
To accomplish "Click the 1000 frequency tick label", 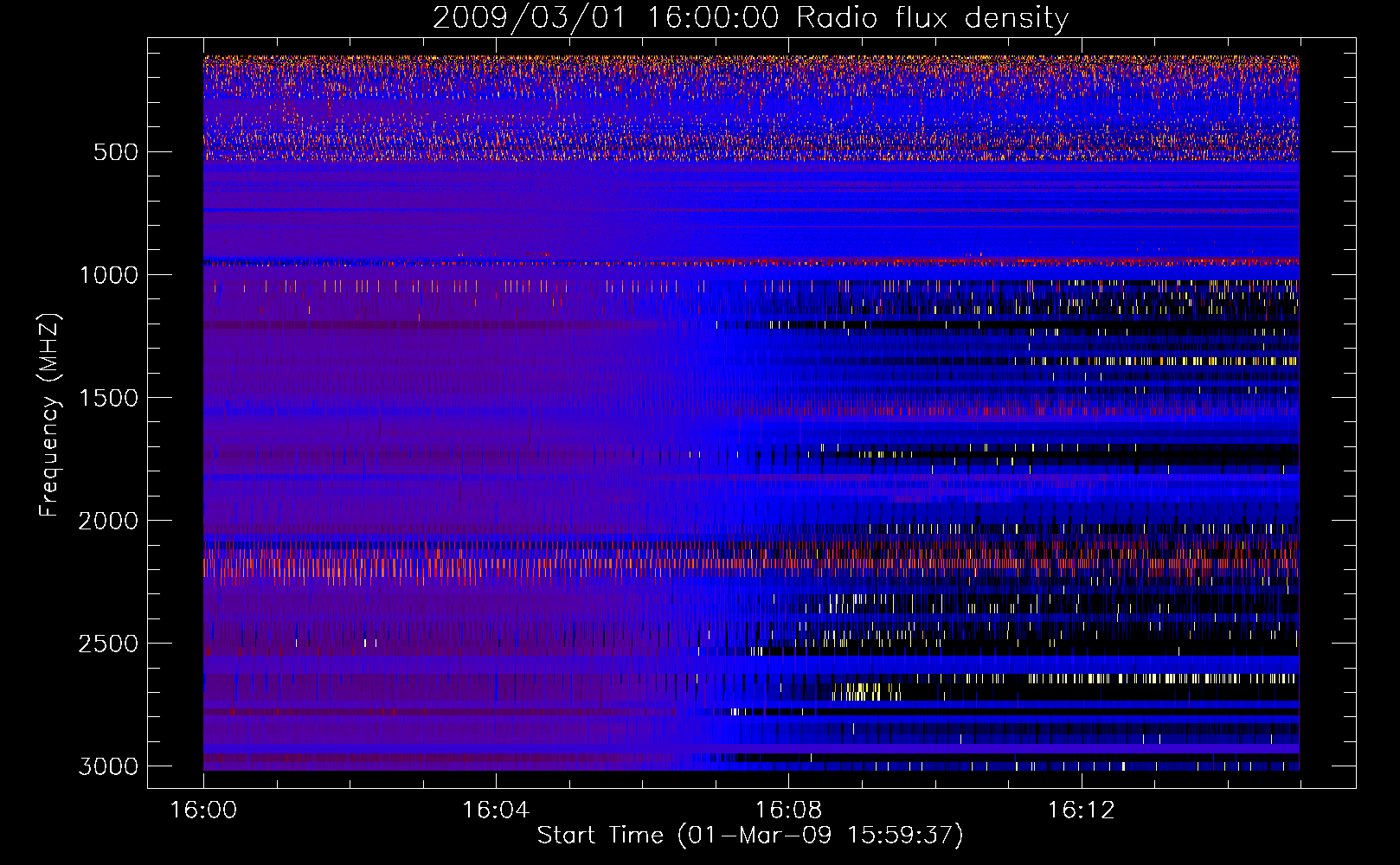I will (x=108, y=275).
